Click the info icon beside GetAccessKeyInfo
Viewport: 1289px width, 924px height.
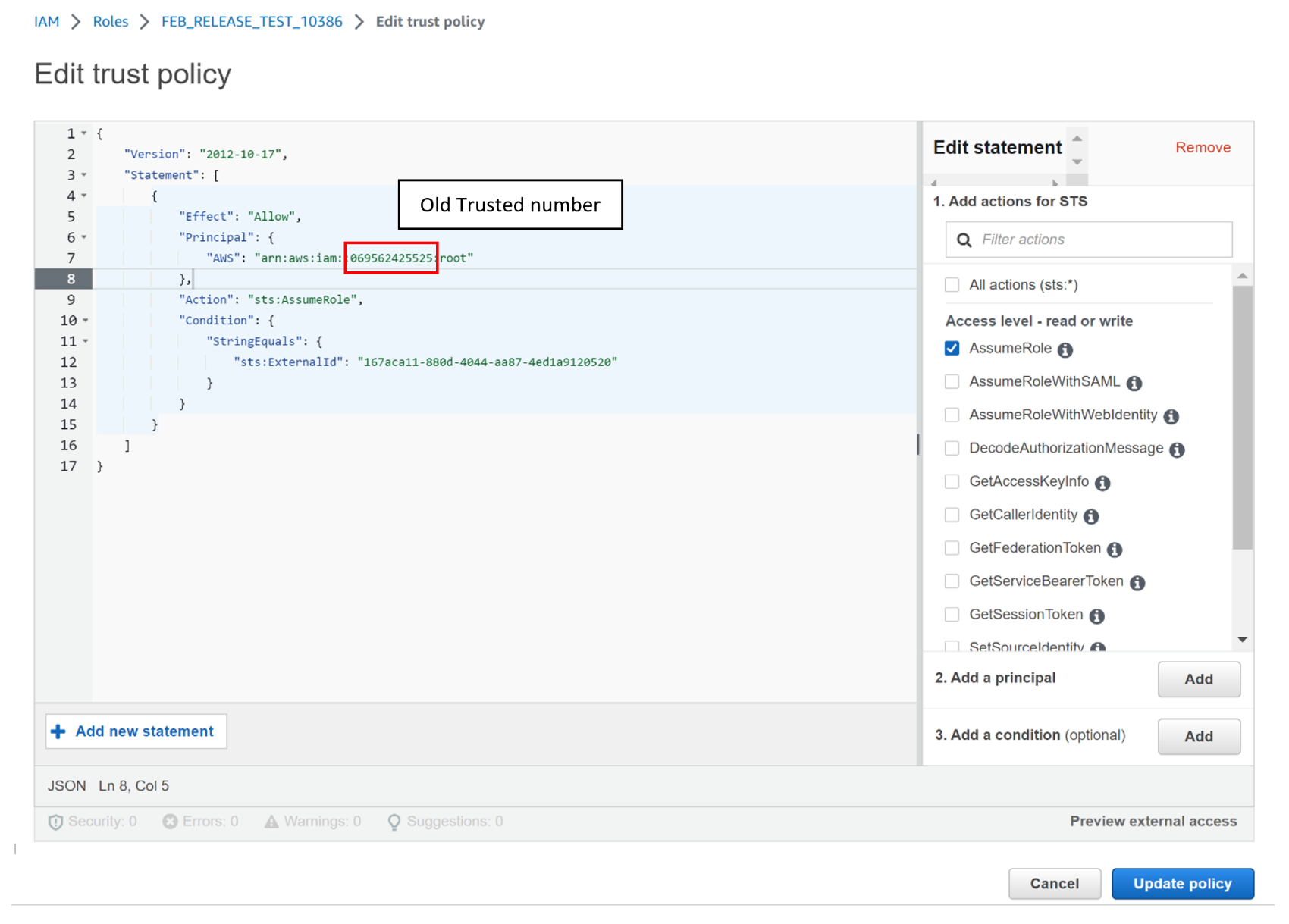click(1102, 483)
